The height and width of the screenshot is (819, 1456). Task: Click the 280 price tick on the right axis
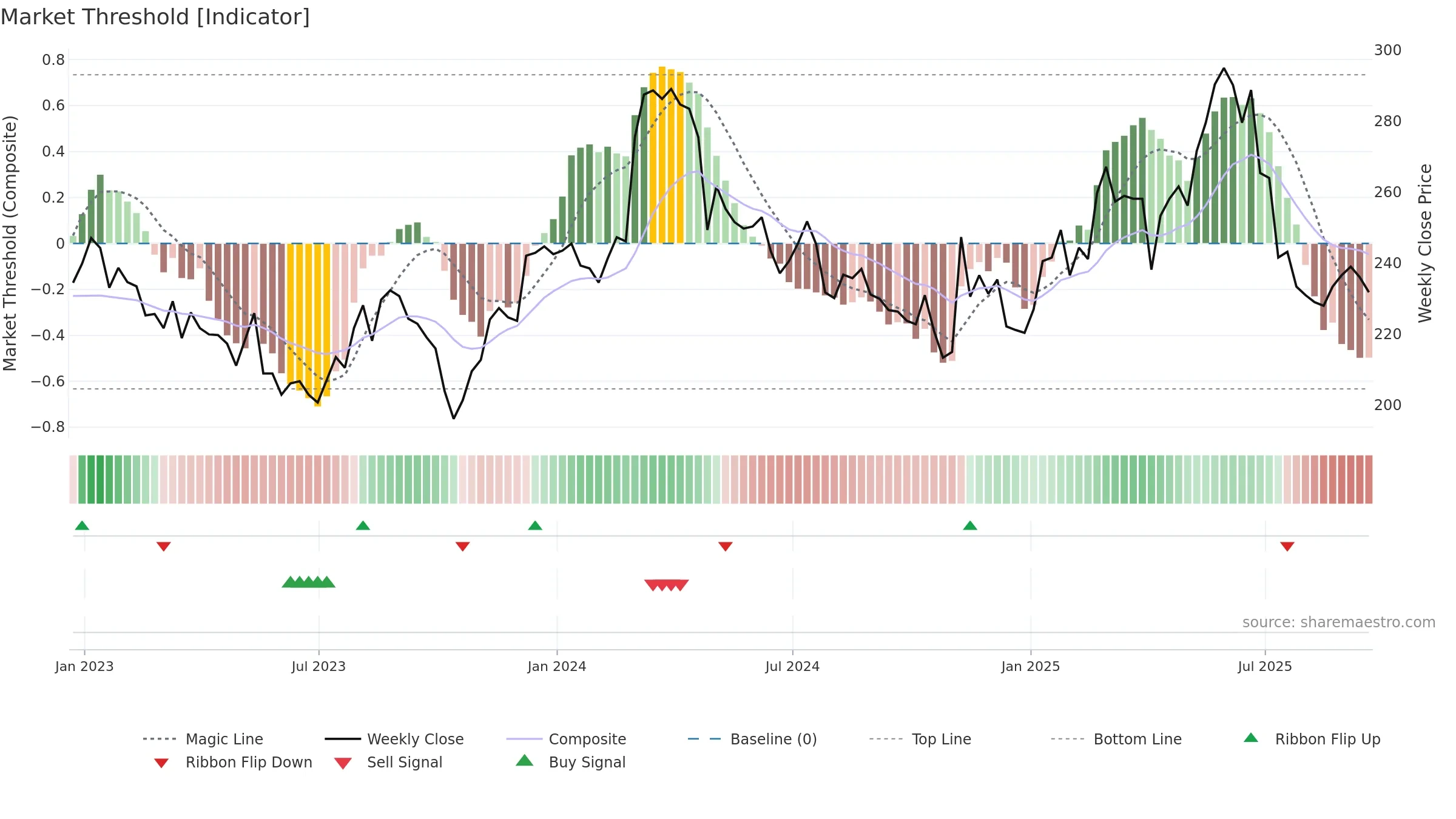(1388, 121)
